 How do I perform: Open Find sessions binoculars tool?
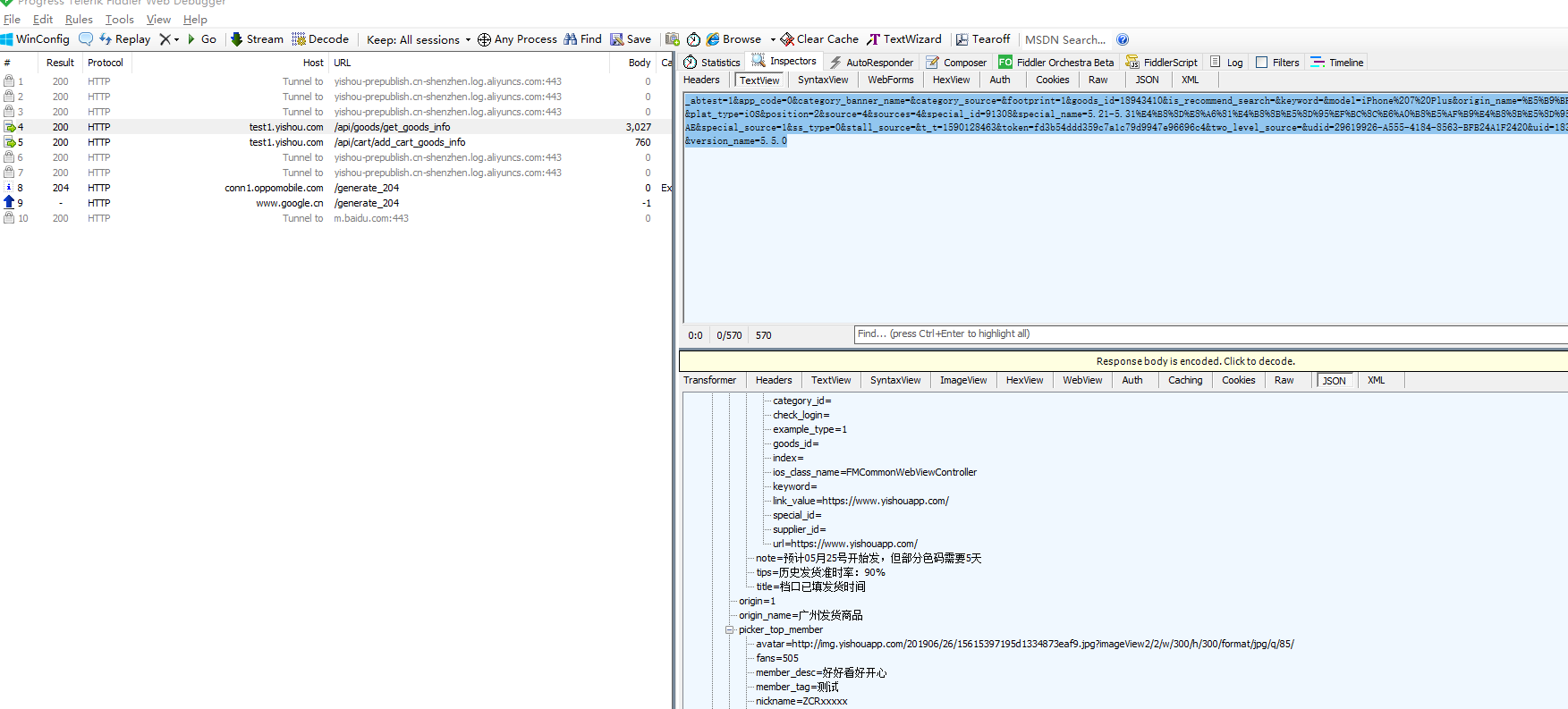tap(582, 39)
